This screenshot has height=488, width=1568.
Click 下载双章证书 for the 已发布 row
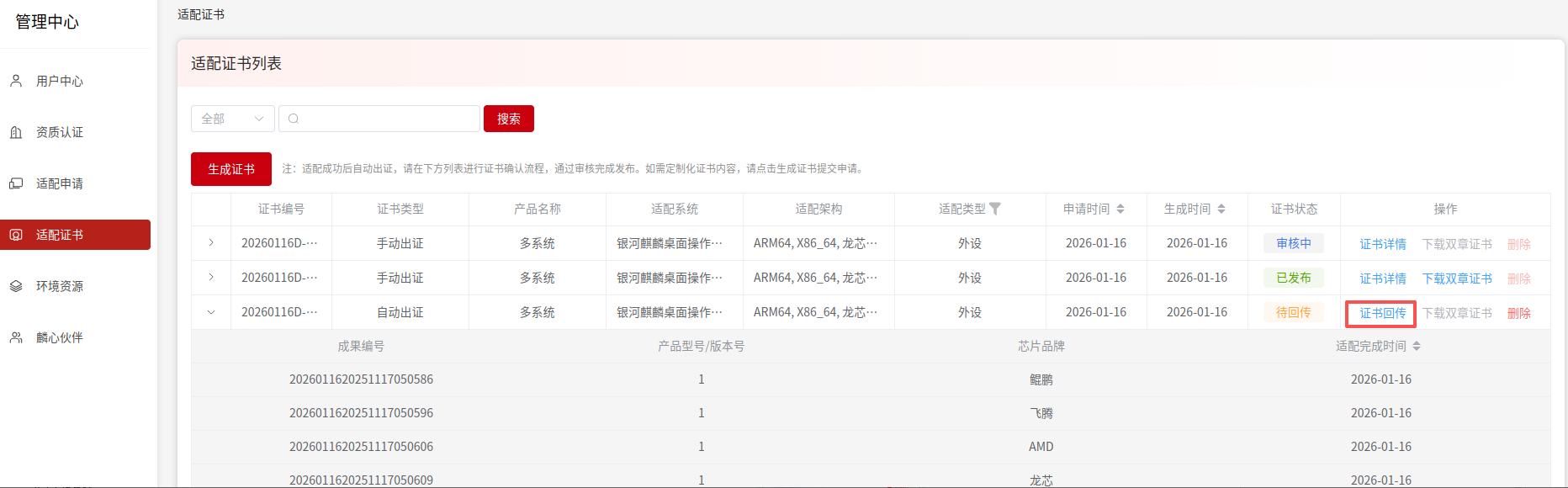pyautogui.click(x=1457, y=278)
